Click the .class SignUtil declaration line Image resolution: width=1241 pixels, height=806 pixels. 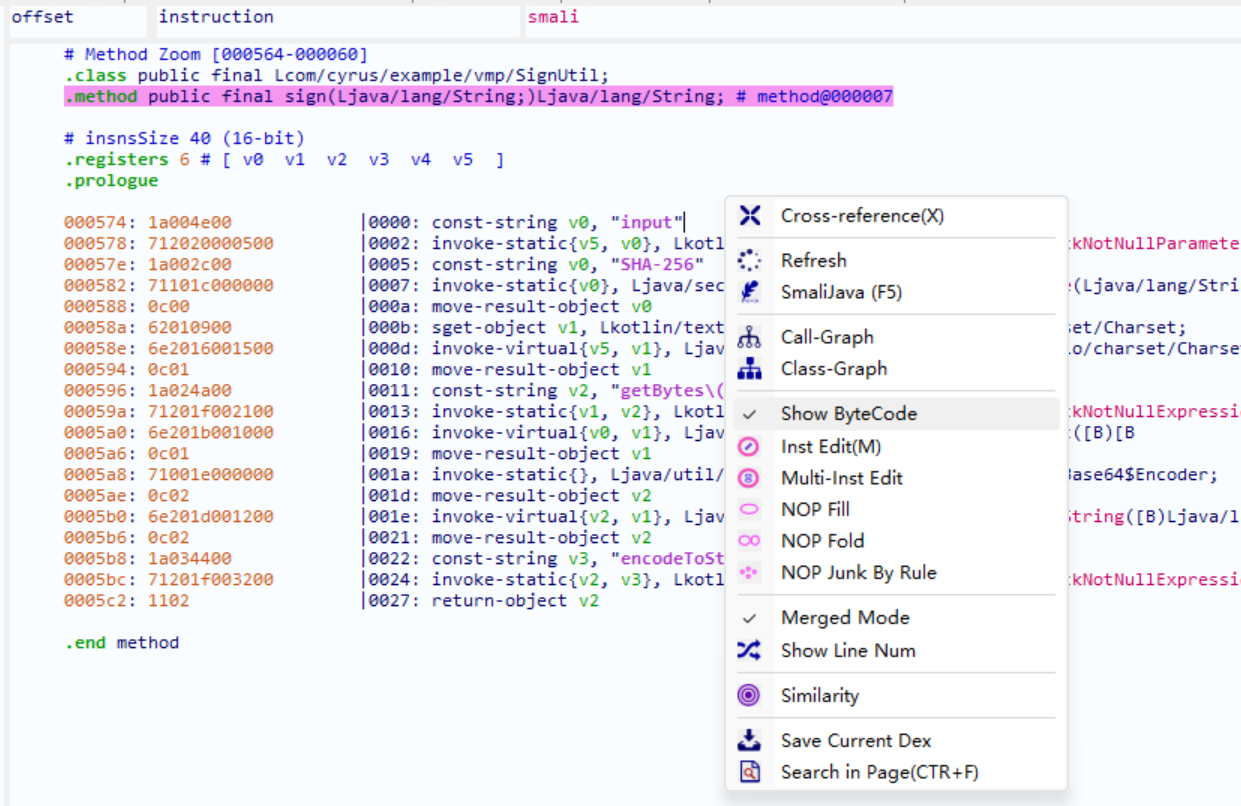[x=337, y=75]
